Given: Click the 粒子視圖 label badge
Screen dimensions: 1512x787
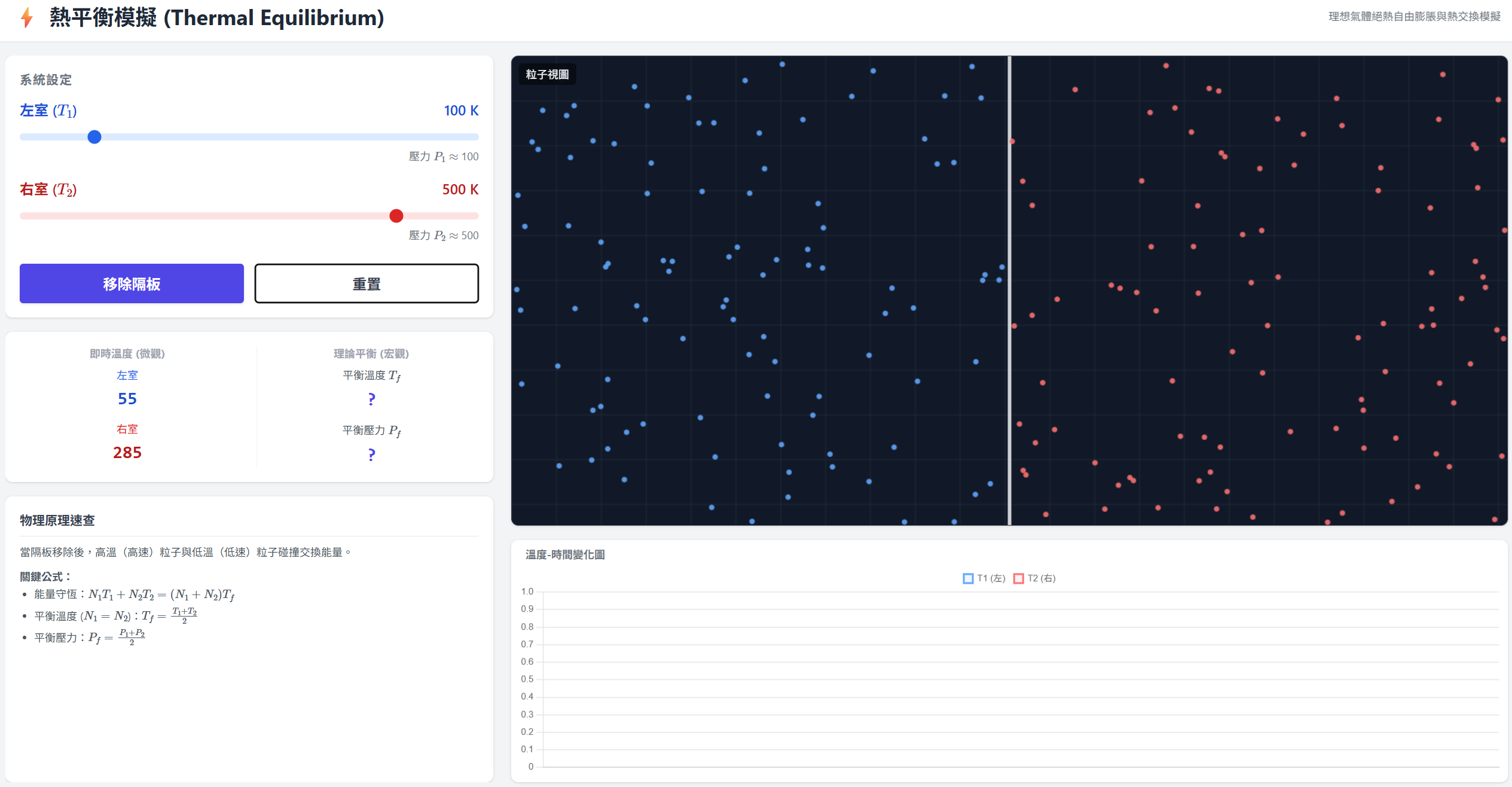Looking at the screenshot, I should pos(547,74).
